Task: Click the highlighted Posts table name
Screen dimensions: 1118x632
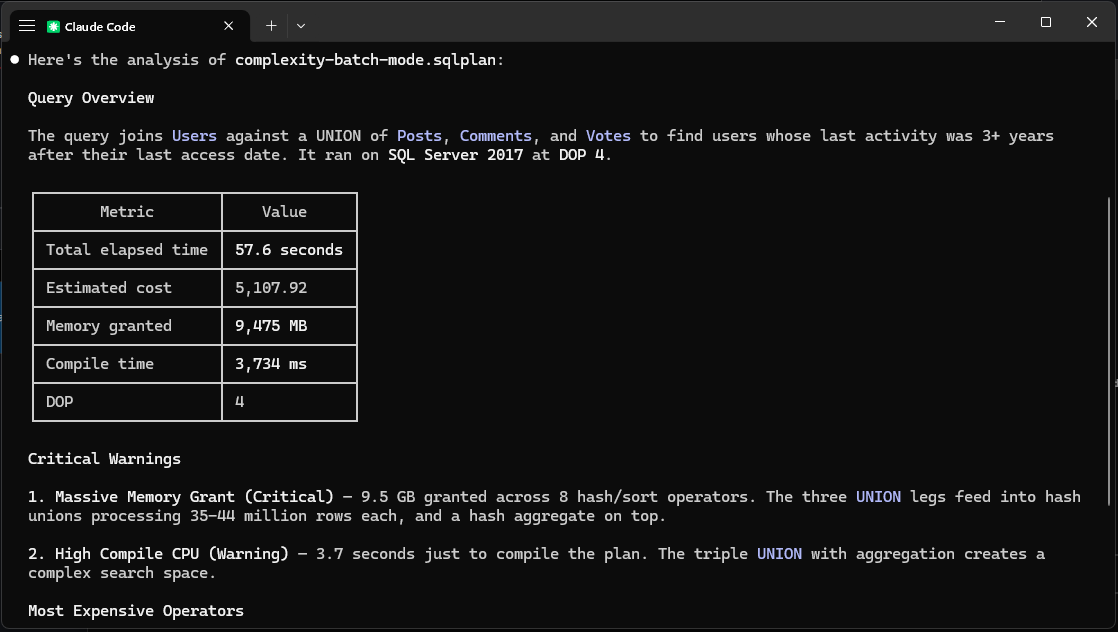Action: 419,135
